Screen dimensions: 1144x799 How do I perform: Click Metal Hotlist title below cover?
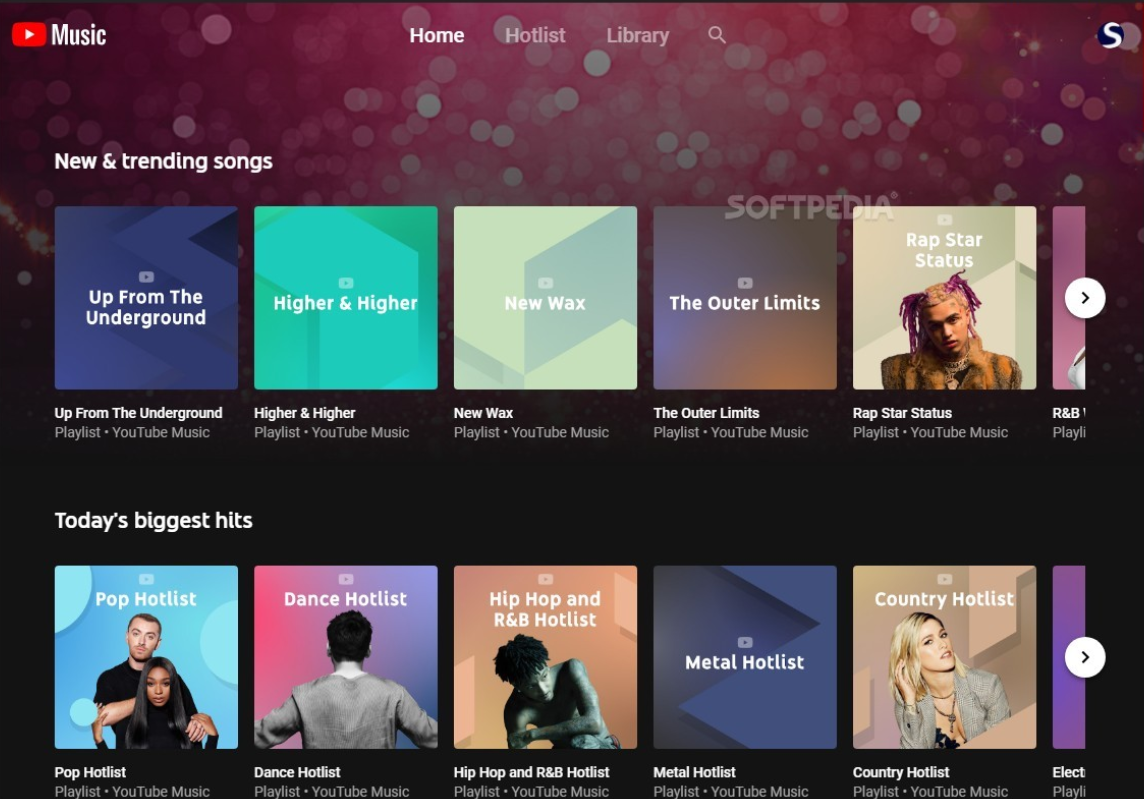coord(694,772)
